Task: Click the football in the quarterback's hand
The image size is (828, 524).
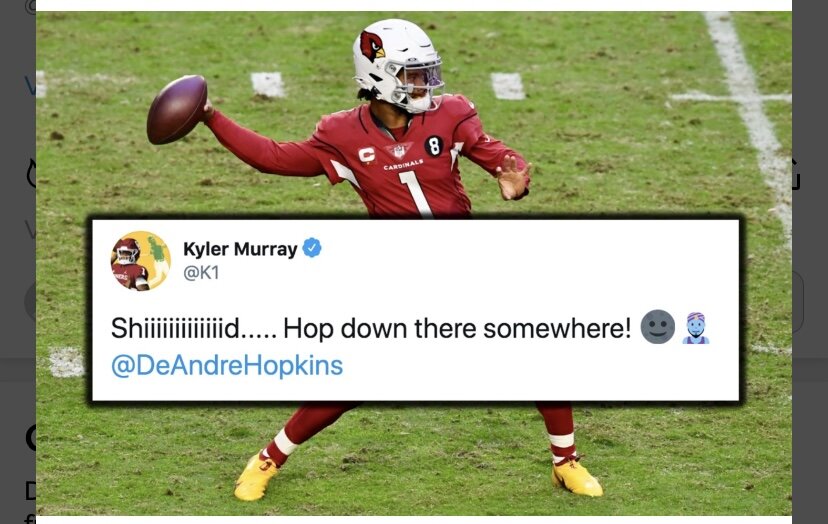Action: click(x=177, y=109)
